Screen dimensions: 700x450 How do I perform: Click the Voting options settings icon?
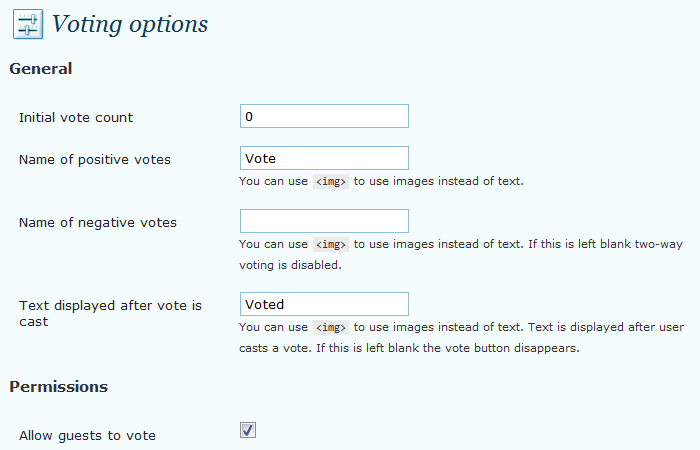click(x=28, y=24)
